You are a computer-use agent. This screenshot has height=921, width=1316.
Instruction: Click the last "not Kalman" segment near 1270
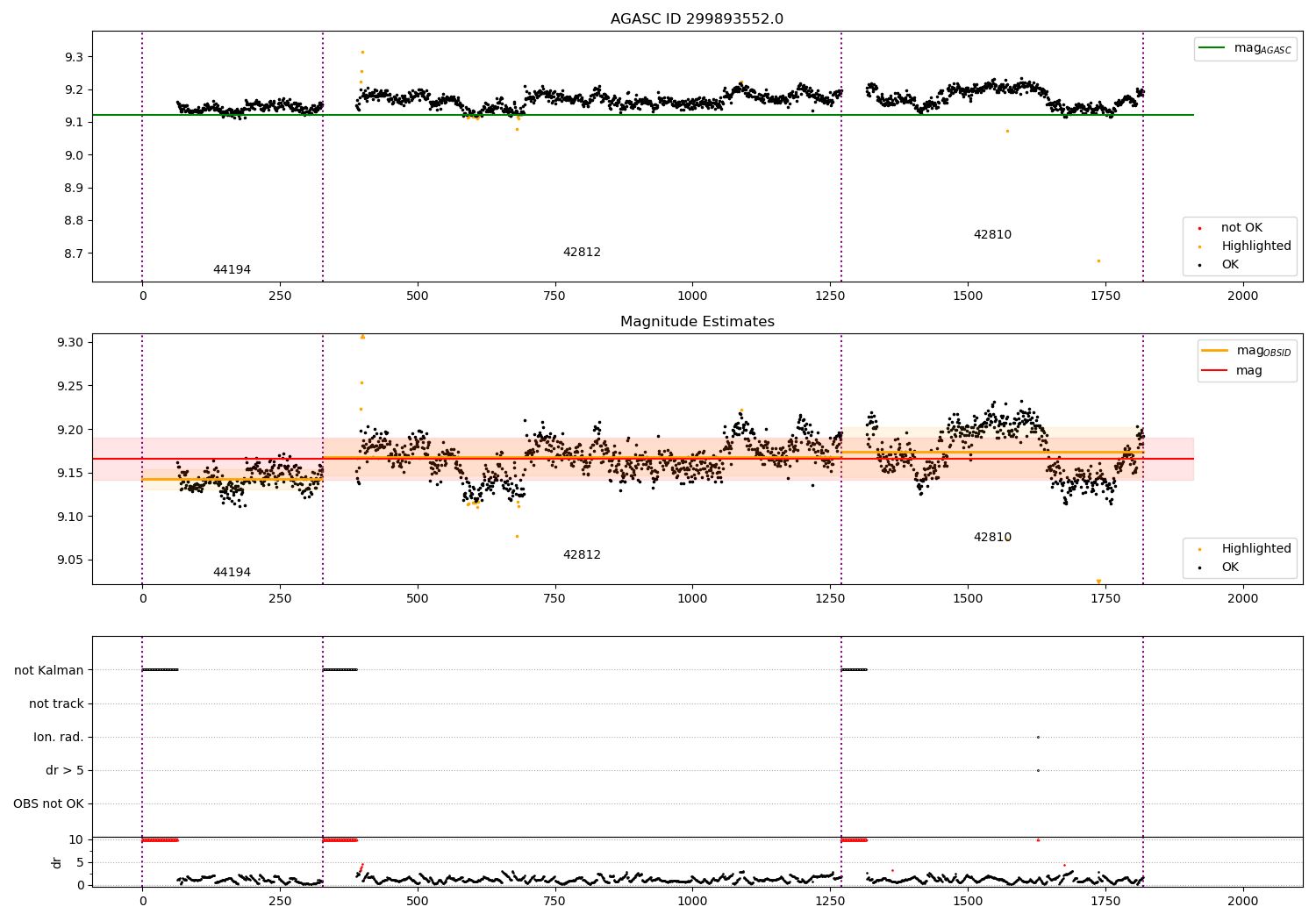point(854,670)
